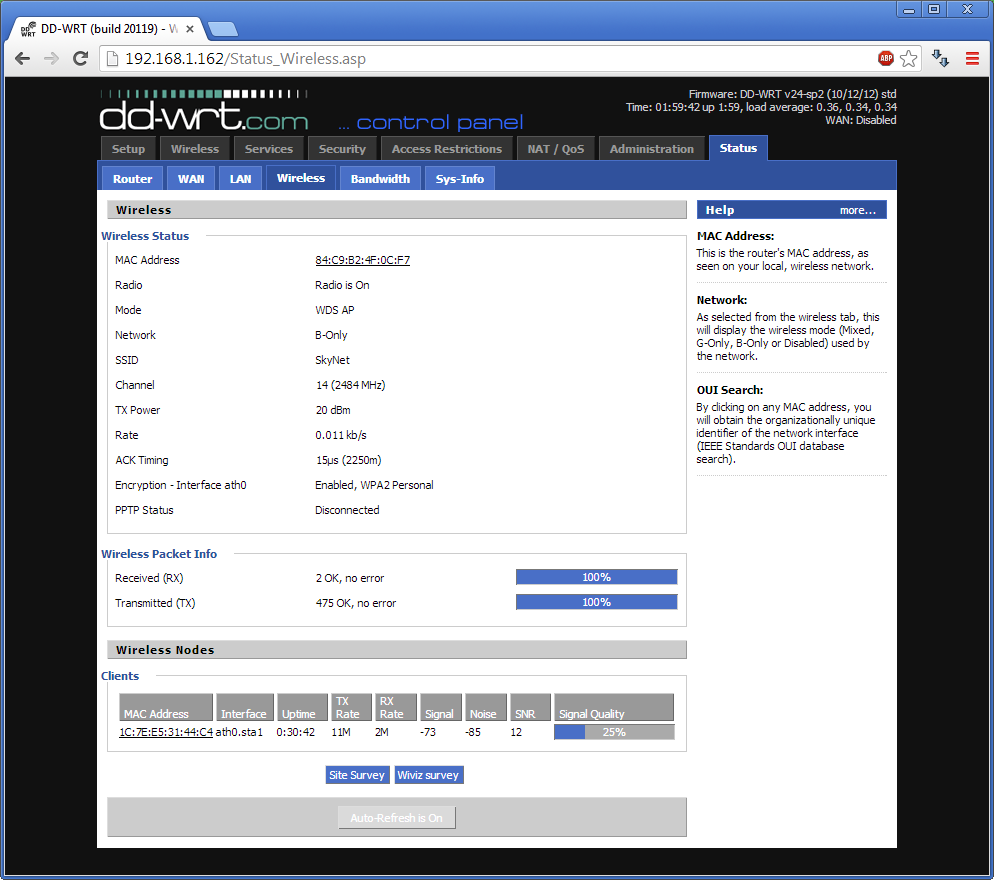Screen dimensions: 994x880
Task: Click the Radio is On value
Action: [342, 285]
